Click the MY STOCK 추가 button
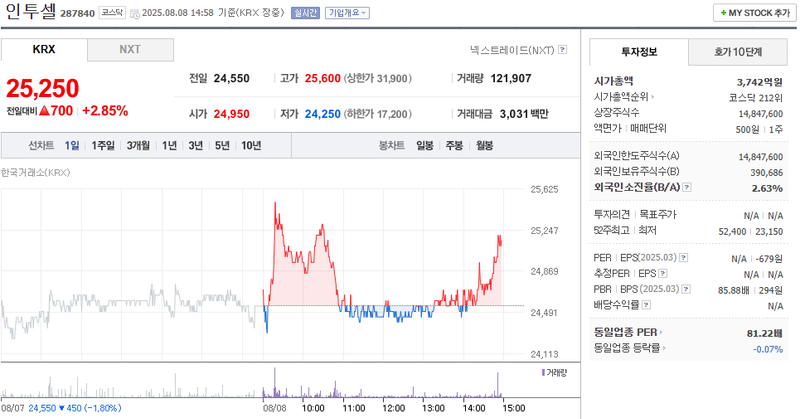 click(755, 13)
